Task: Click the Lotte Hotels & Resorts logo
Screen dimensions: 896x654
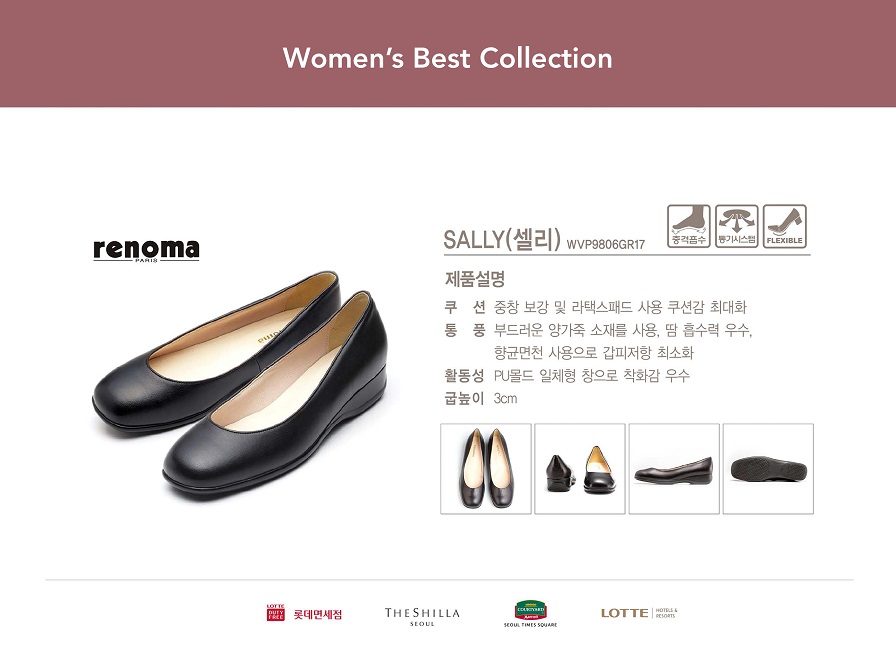Action: point(639,613)
